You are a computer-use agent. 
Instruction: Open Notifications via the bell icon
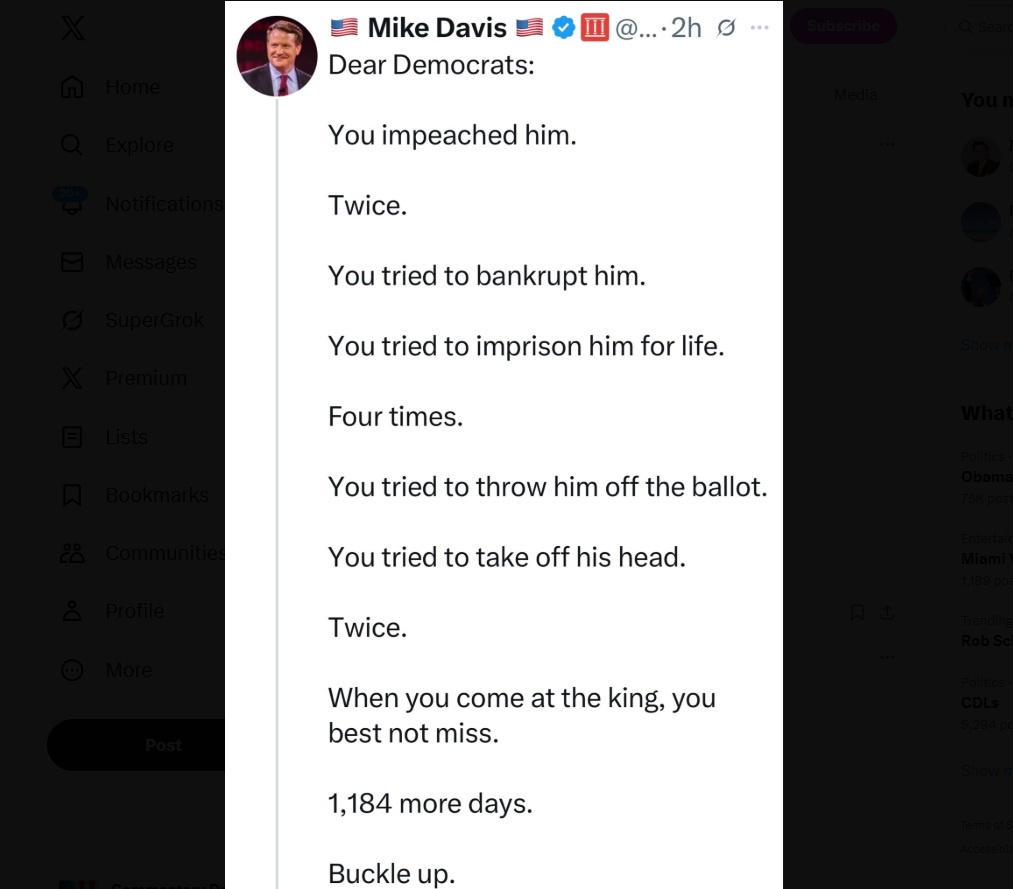pos(72,204)
